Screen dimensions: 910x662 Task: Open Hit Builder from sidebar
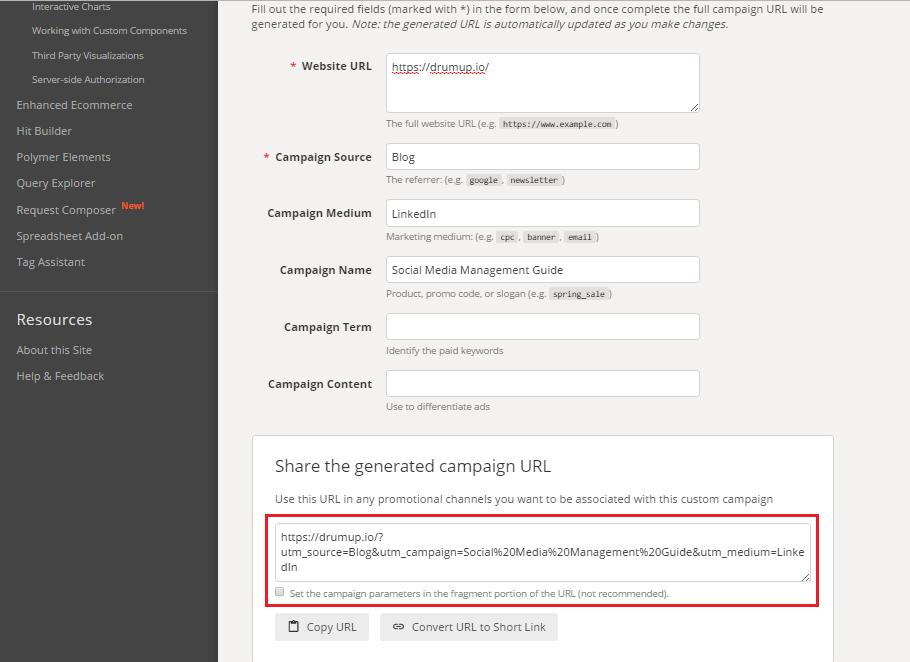[x=44, y=131]
